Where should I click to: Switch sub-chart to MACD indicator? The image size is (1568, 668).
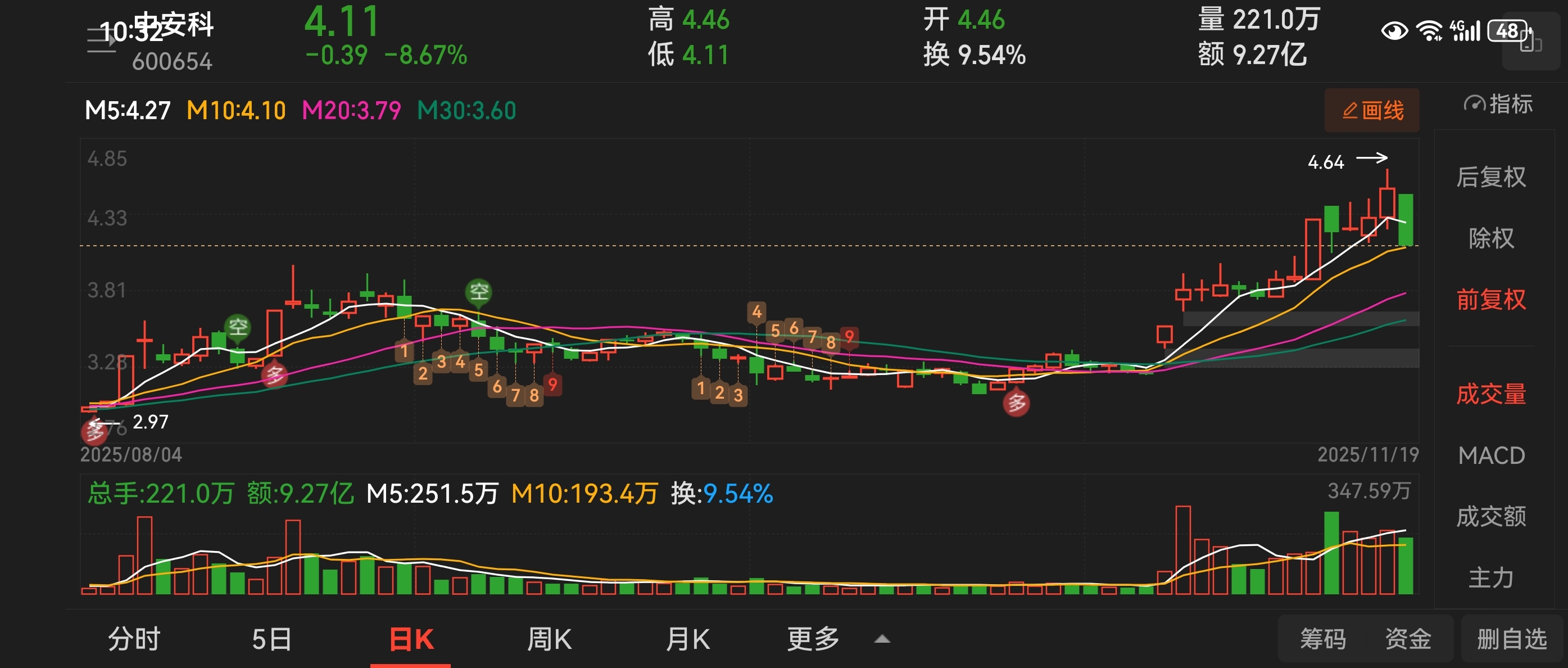[x=1490, y=455]
